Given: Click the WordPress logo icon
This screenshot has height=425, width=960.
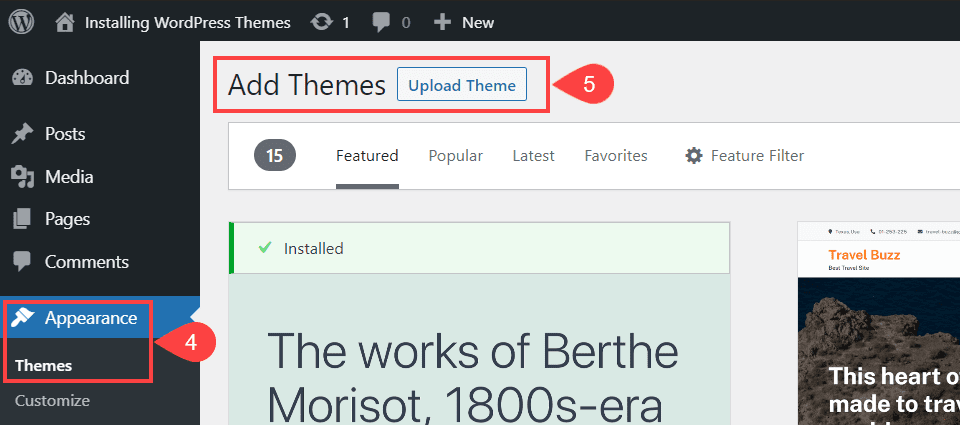Looking at the screenshot, I should [21, 22].
